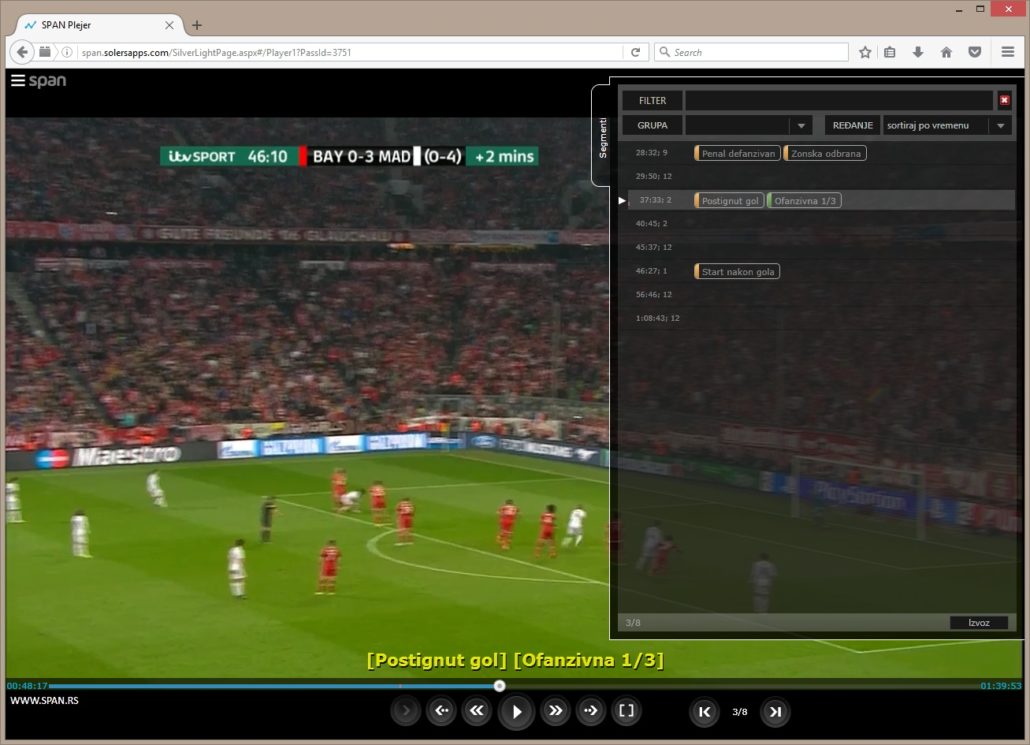Click the play marker on row 37:33; 2

tap(621, 200)
